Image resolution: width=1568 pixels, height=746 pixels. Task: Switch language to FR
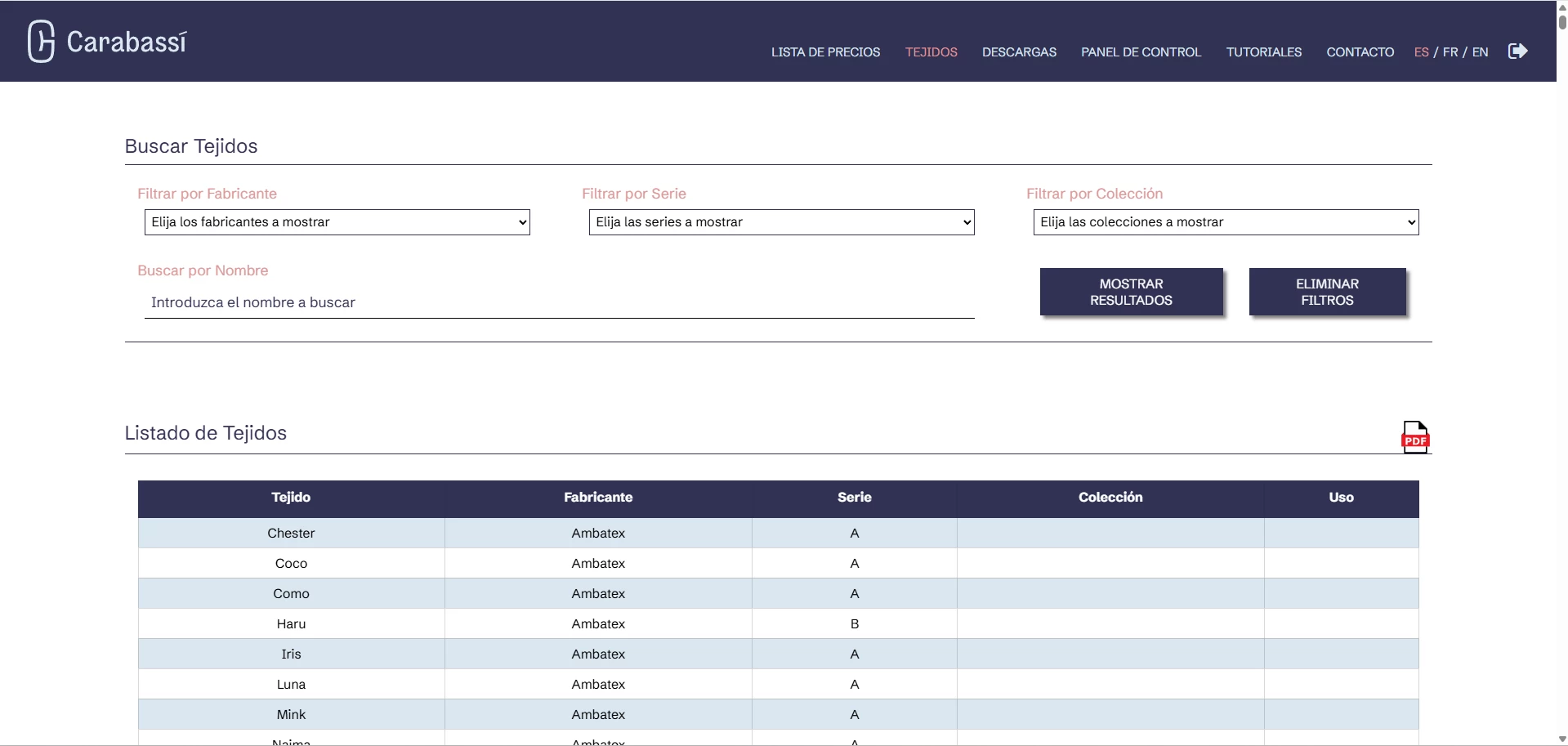point(1450,52)
